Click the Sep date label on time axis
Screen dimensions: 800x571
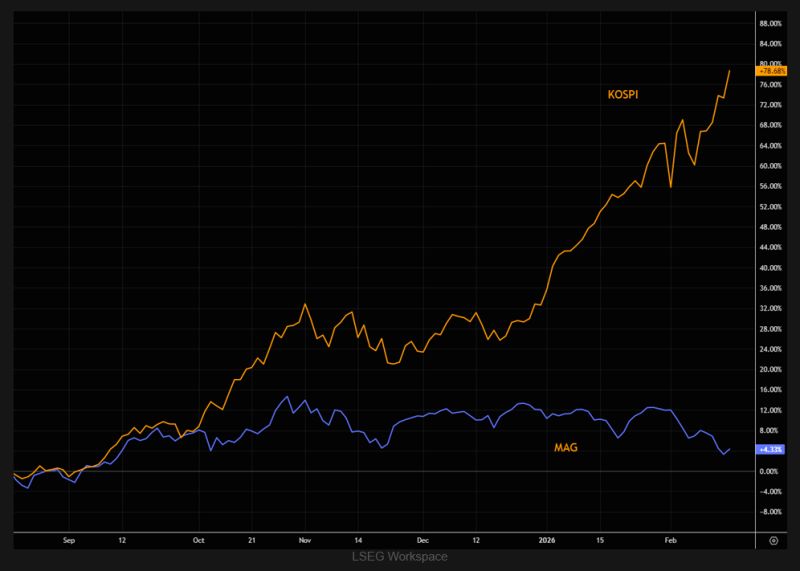(69, 540)
